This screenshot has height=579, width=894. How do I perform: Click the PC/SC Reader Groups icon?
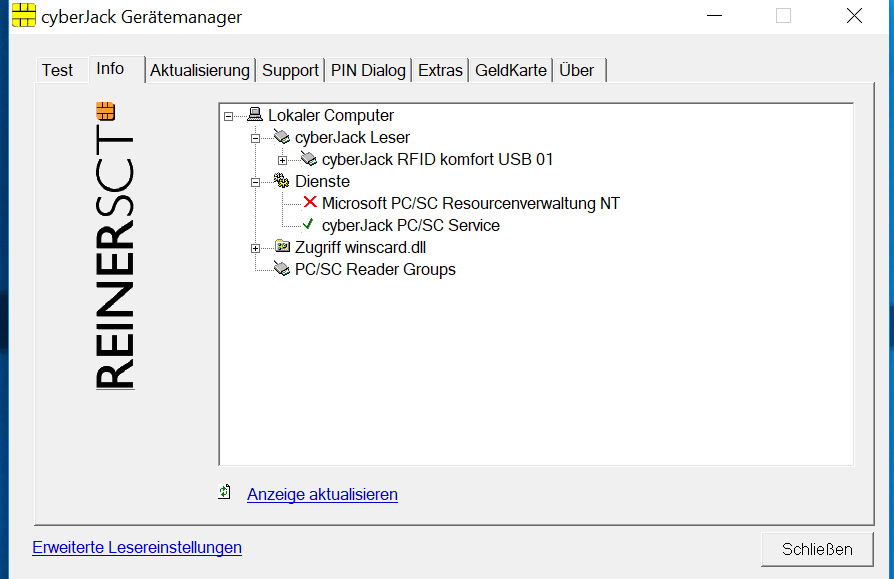click(282, 268)
